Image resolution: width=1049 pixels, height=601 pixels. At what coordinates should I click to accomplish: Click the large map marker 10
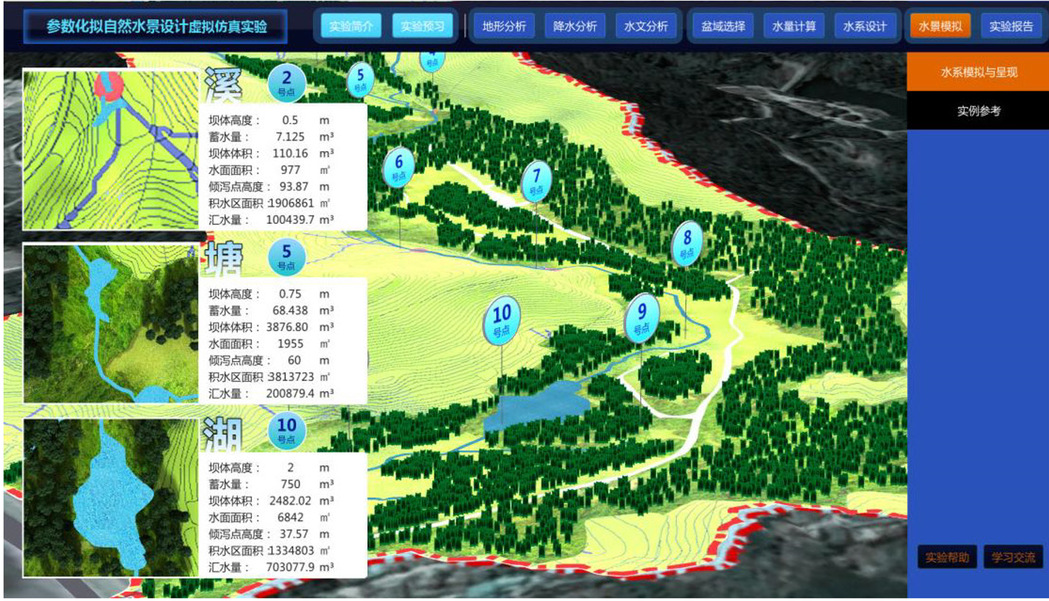502,320
